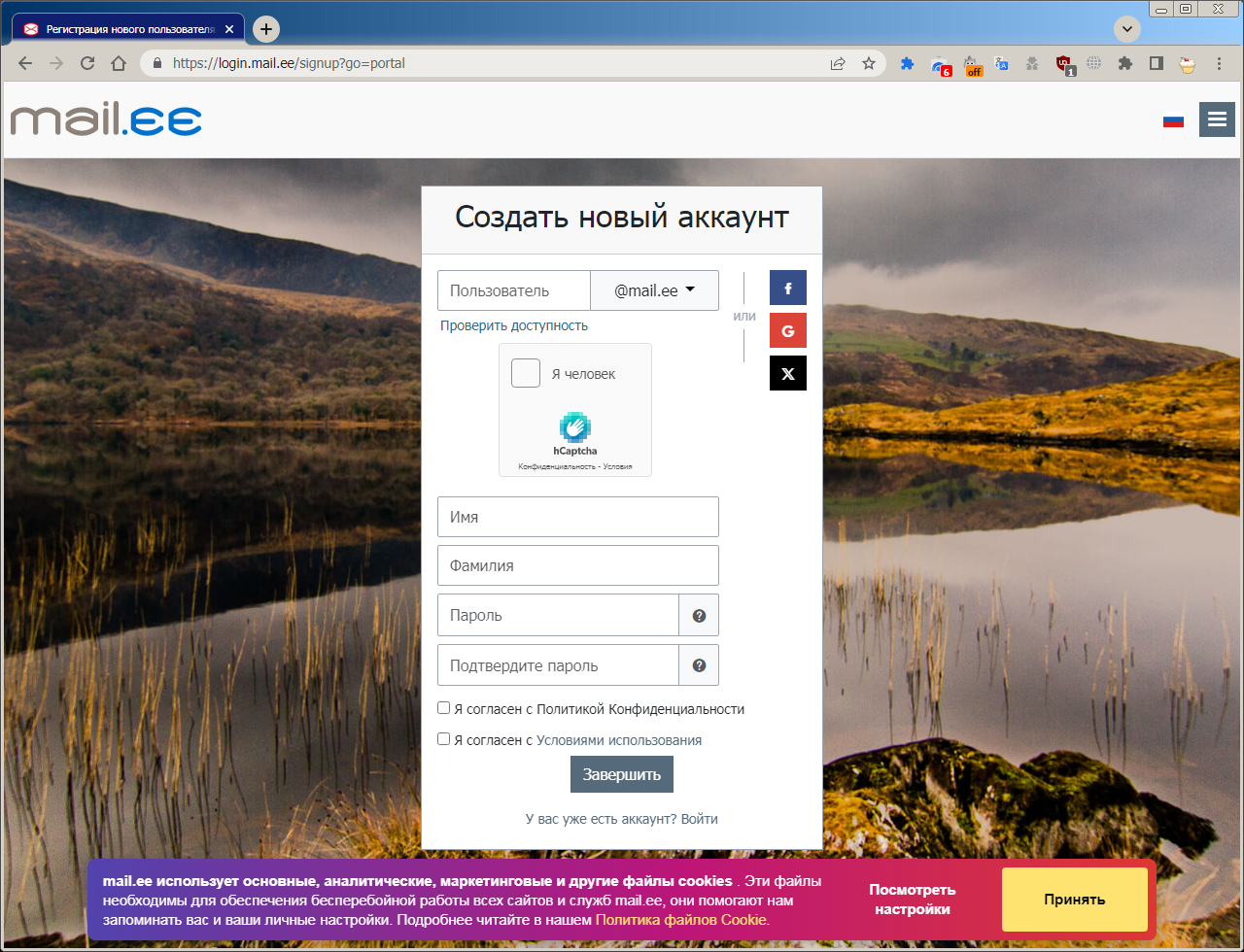The width and height of the screenshot is (1244, 952).
Task: Click the browser forward arrow
Action: 56,63
